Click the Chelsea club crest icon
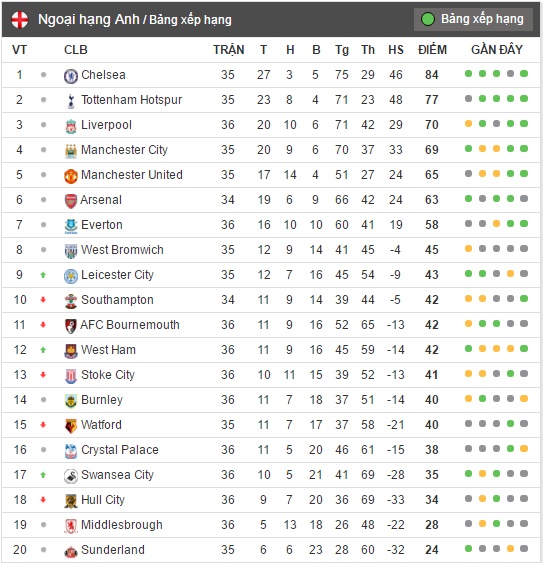This screenshot has height=563, width=544. (71, 76)
